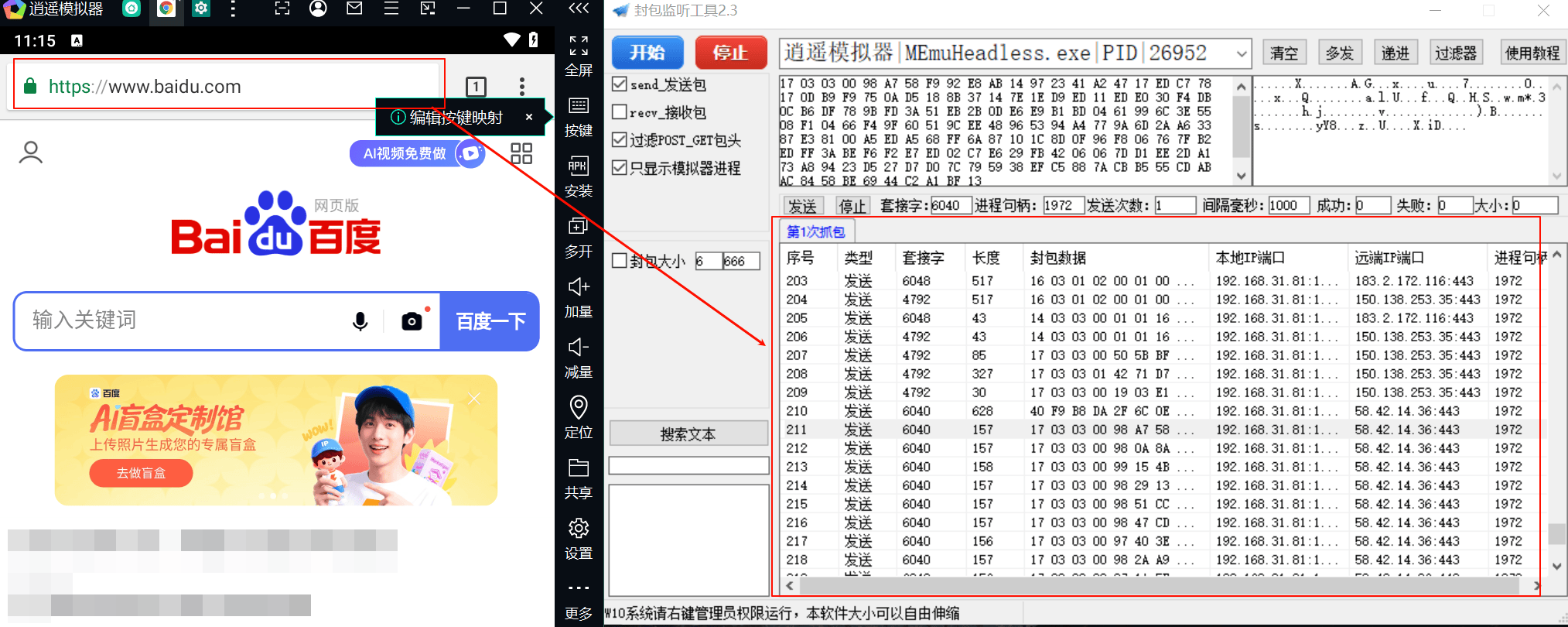
Task: Switch to the 第1次抓包 tab
Action: coord(815,231)
